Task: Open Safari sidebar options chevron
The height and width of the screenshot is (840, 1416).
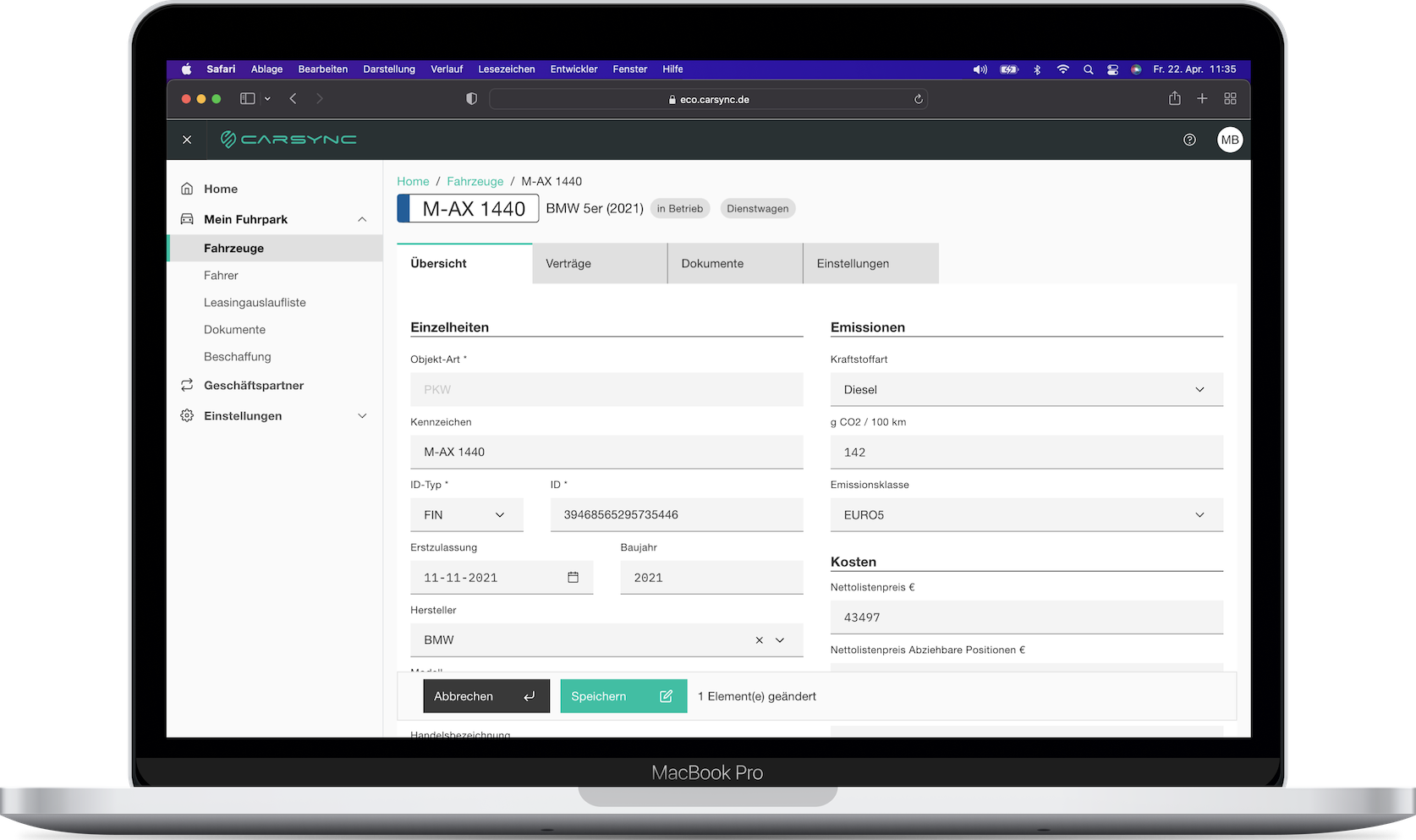Action: [267, 99]
